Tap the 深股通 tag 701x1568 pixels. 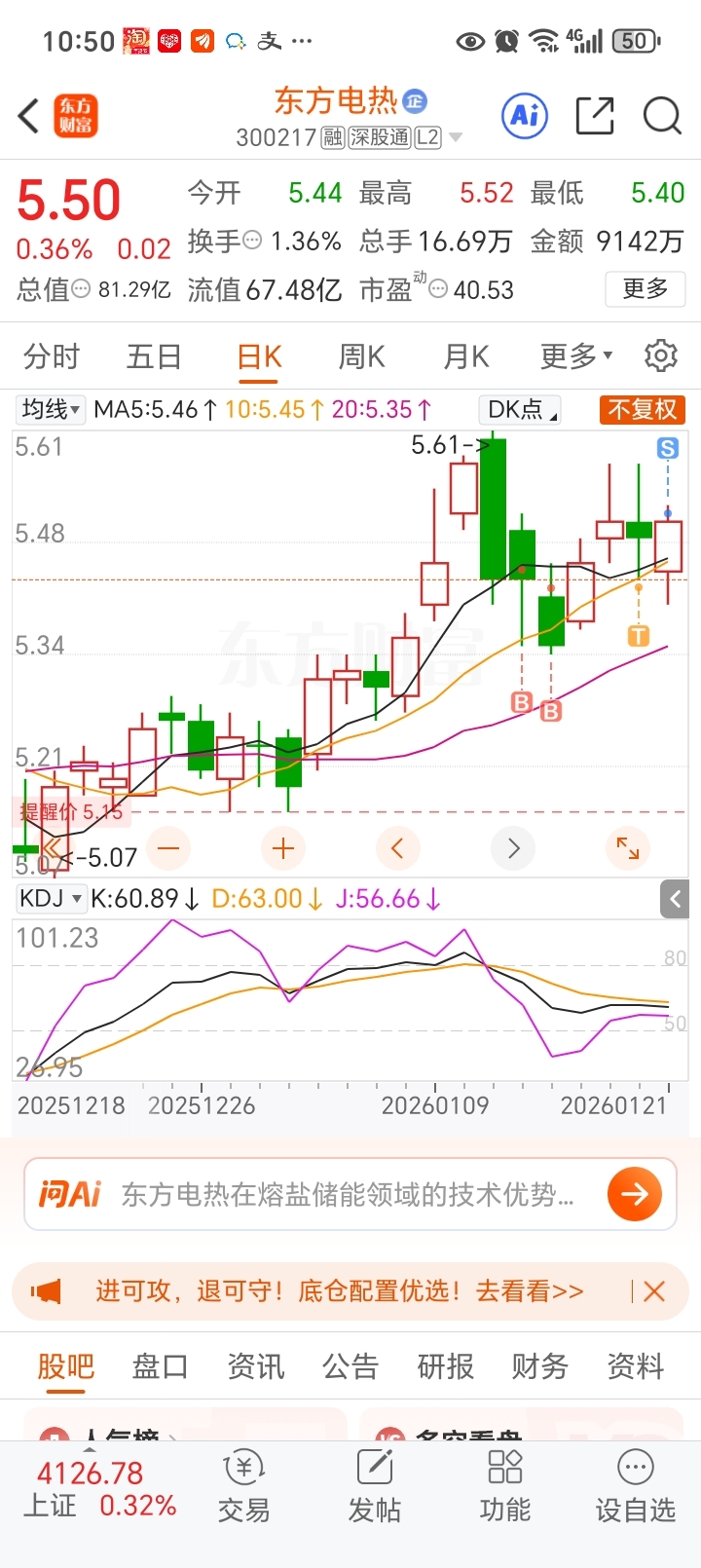[380, 138]
